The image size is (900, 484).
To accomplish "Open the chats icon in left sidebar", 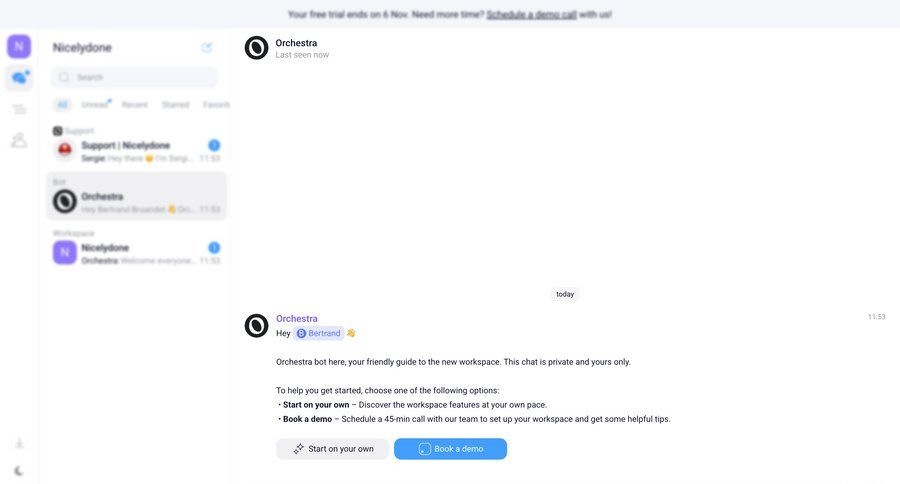I will (20, 77).
